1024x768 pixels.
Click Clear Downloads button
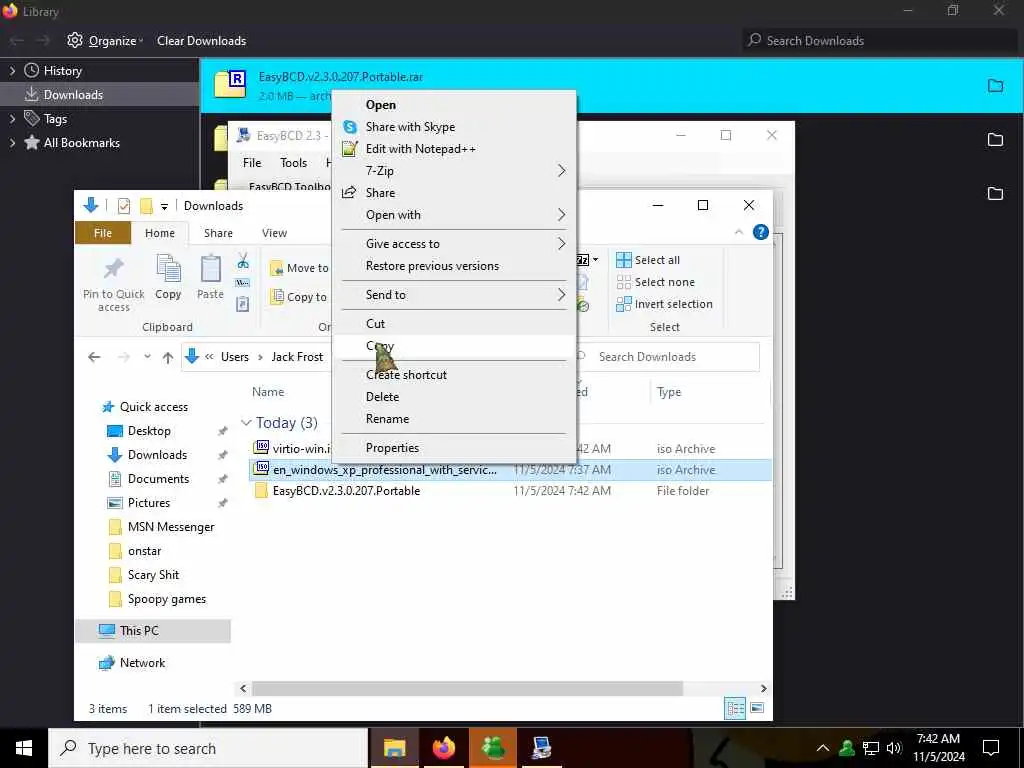point(201,40)
